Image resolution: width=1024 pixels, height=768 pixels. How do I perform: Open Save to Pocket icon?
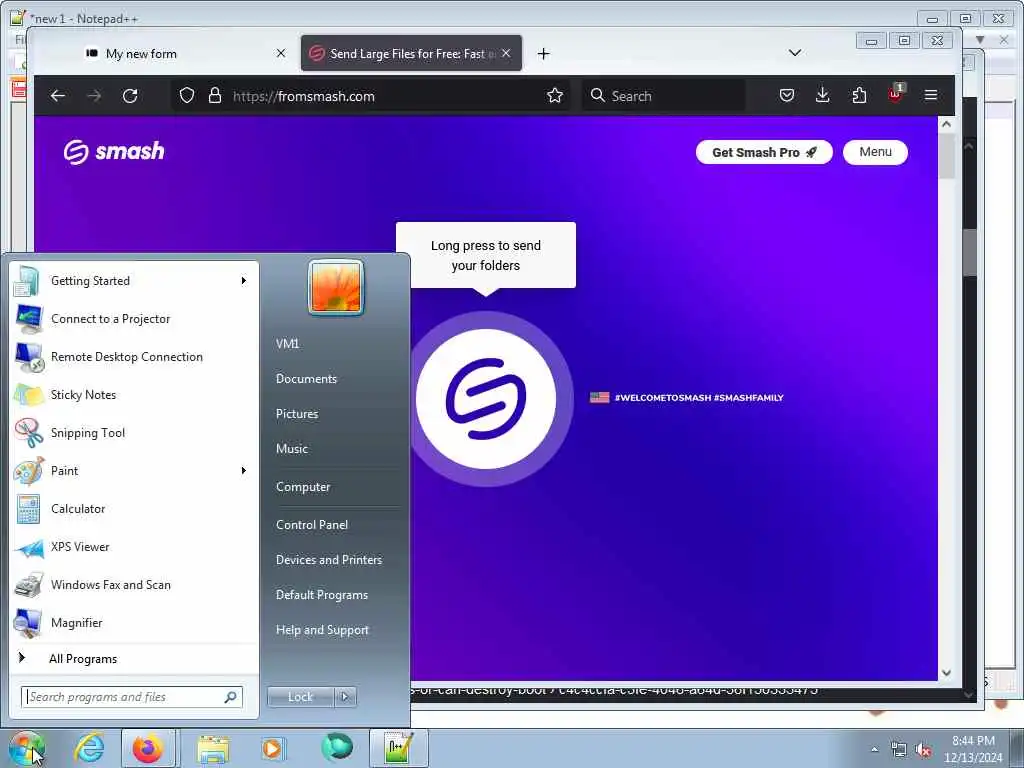click(x=787, y=96)
